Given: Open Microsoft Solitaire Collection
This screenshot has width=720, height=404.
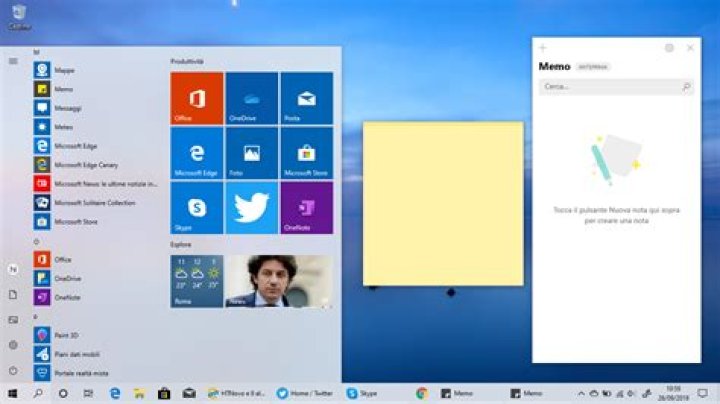Looking at the screenshot, I should click(x=94, y=202).
